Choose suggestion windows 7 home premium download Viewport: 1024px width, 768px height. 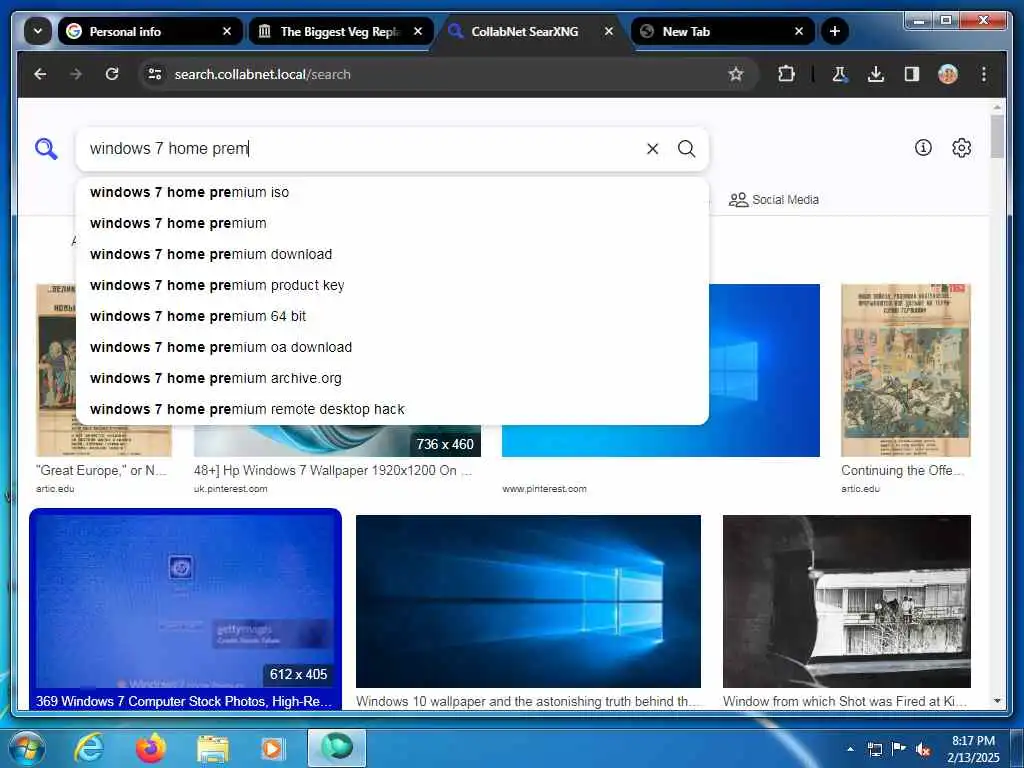coord(392,254)
